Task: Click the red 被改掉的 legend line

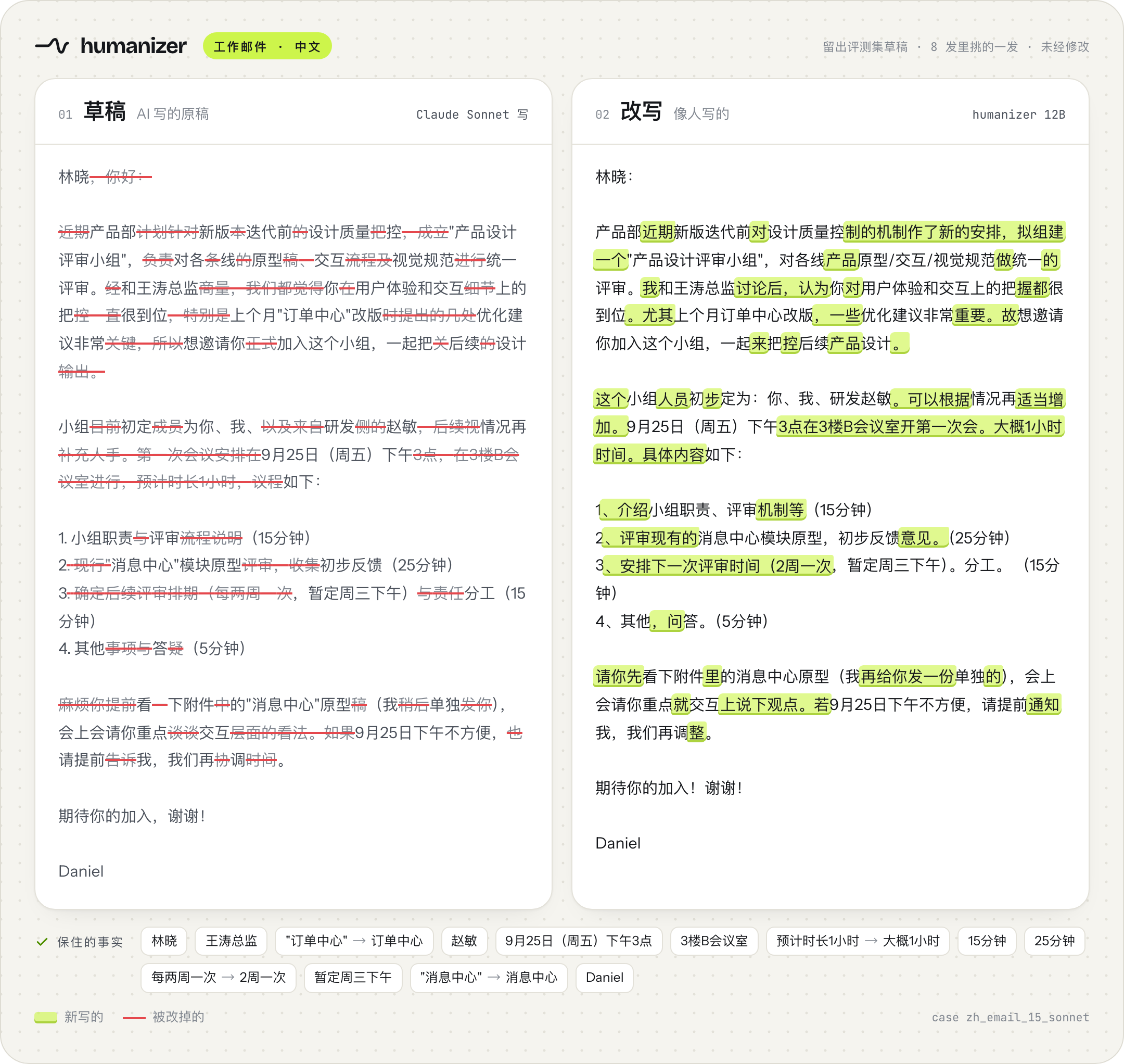Action: click(x=134, y=1018)
